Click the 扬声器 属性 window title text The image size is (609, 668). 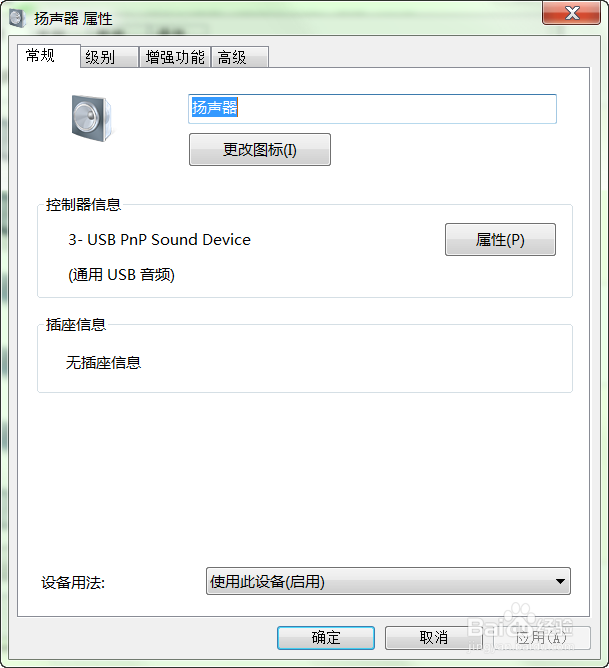pyautogui.click(x=73, y=19)
